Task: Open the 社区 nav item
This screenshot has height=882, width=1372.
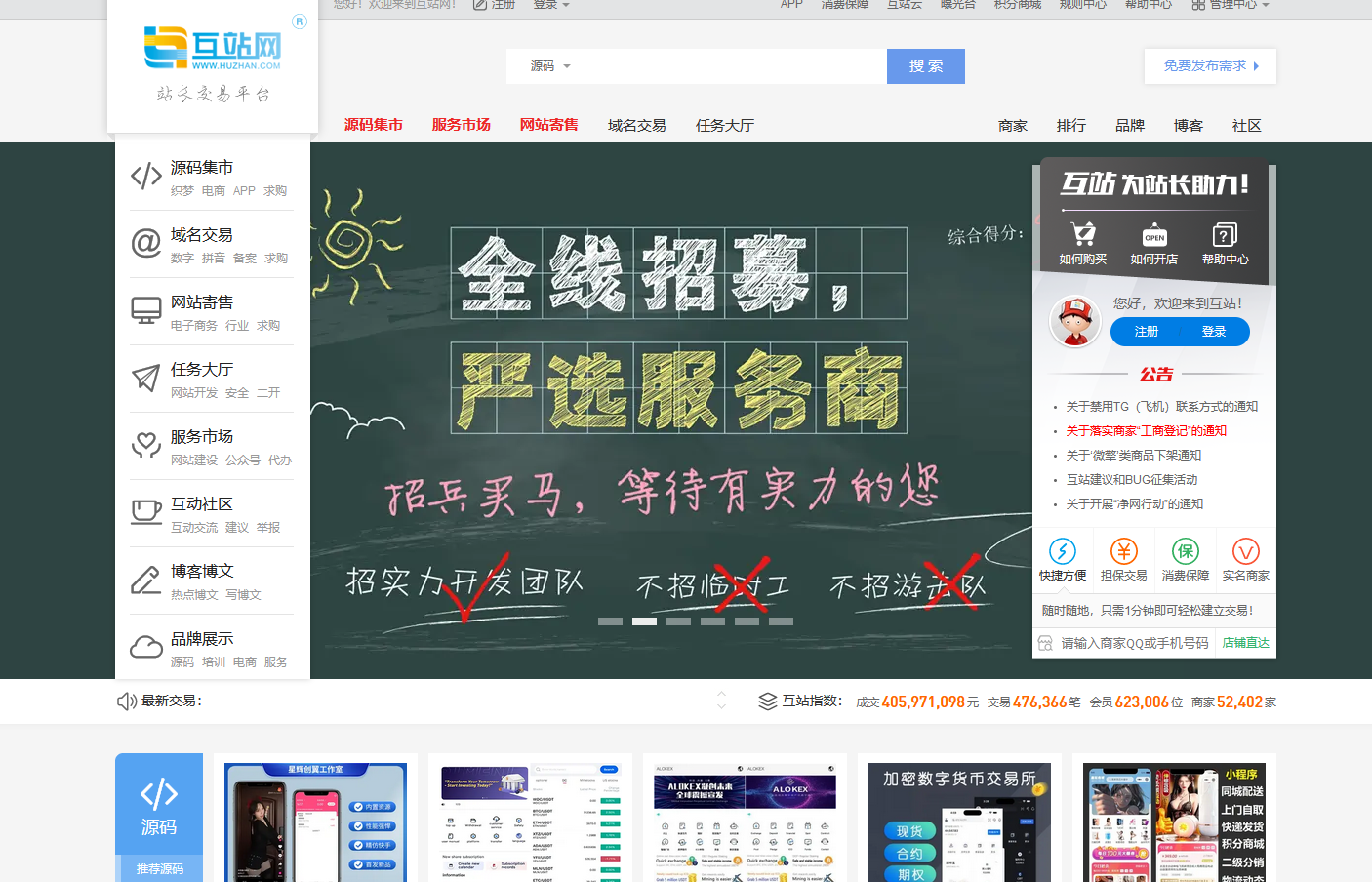Action: point(1247,125)
